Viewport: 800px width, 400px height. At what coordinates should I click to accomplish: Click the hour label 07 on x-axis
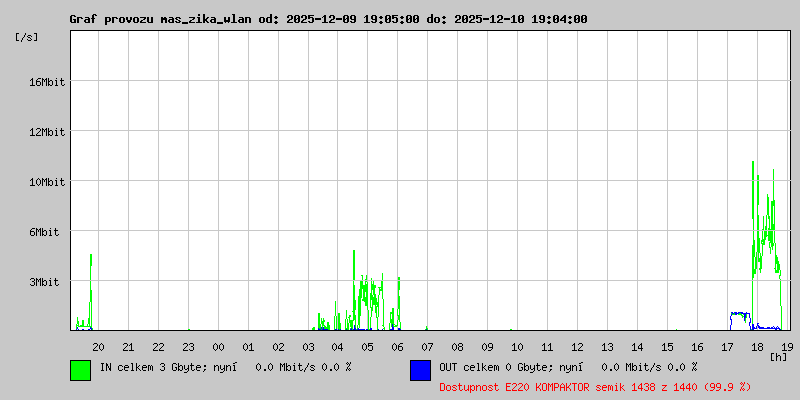tap(428, 347)
